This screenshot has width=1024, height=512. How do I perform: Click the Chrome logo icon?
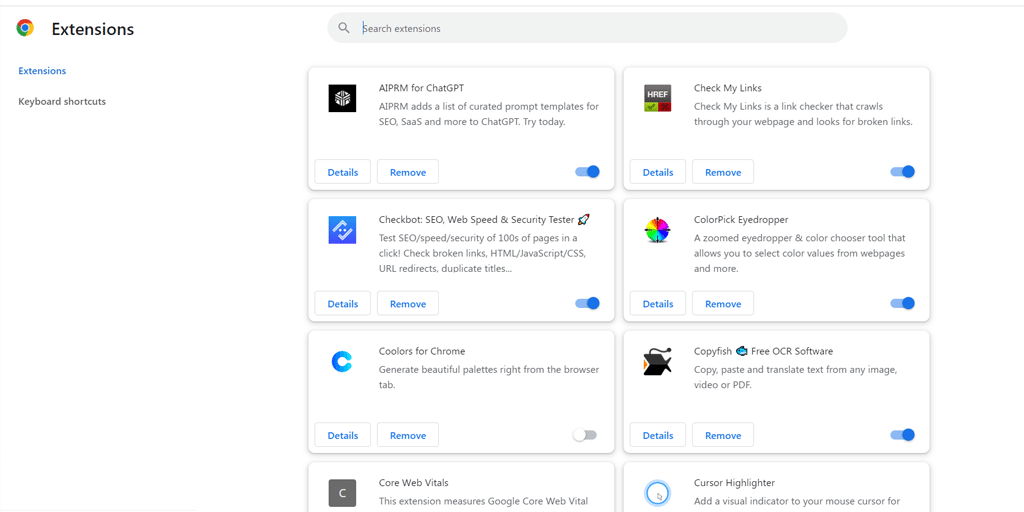[25, 29]
